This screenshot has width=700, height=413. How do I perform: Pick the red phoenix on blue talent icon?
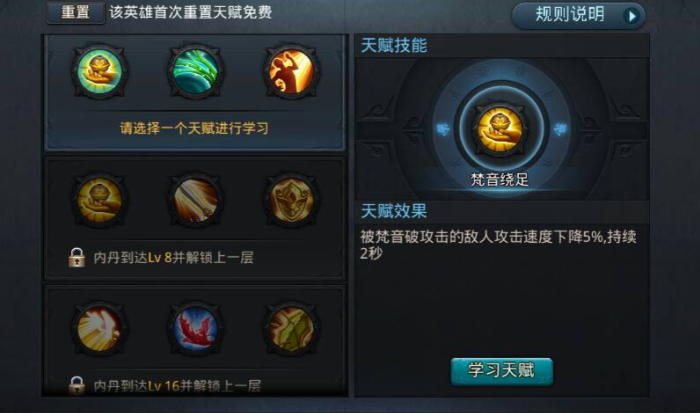(196, 329)
